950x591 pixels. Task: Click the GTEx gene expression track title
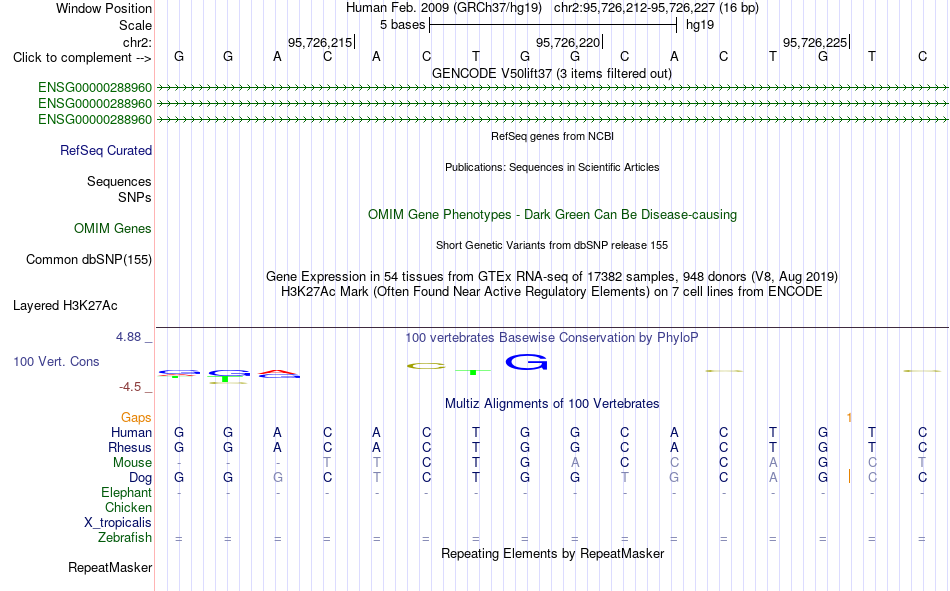click(551, 276)
